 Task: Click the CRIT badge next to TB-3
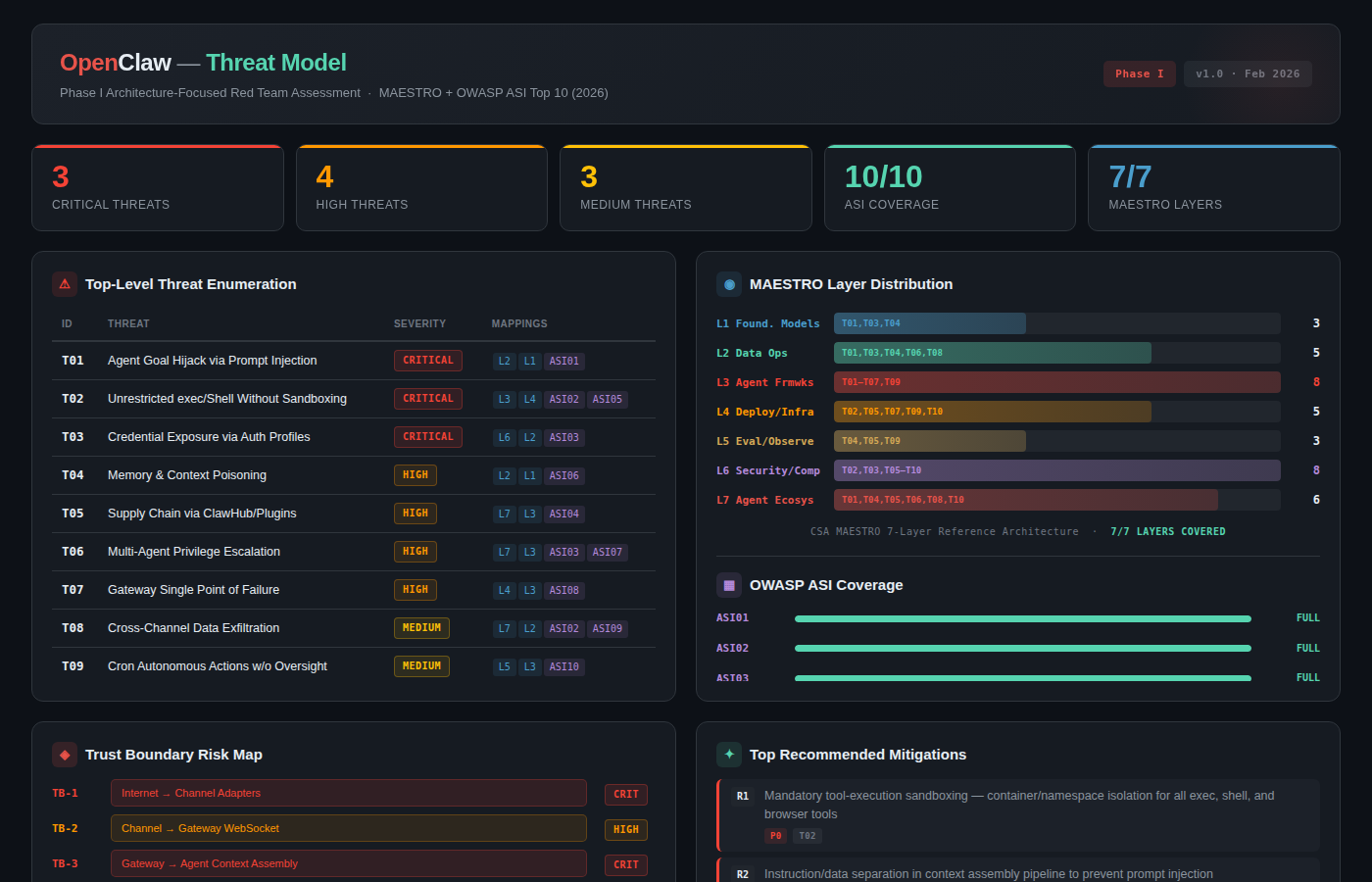tap(625, 864)
